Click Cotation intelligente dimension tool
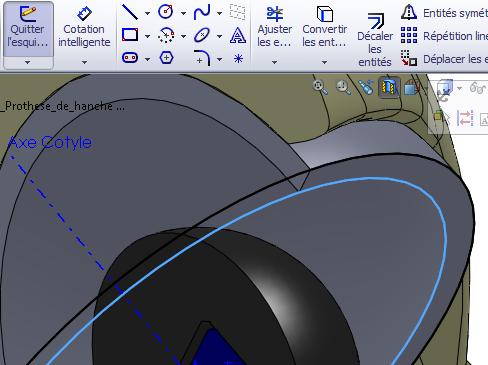 pos(84,27)
